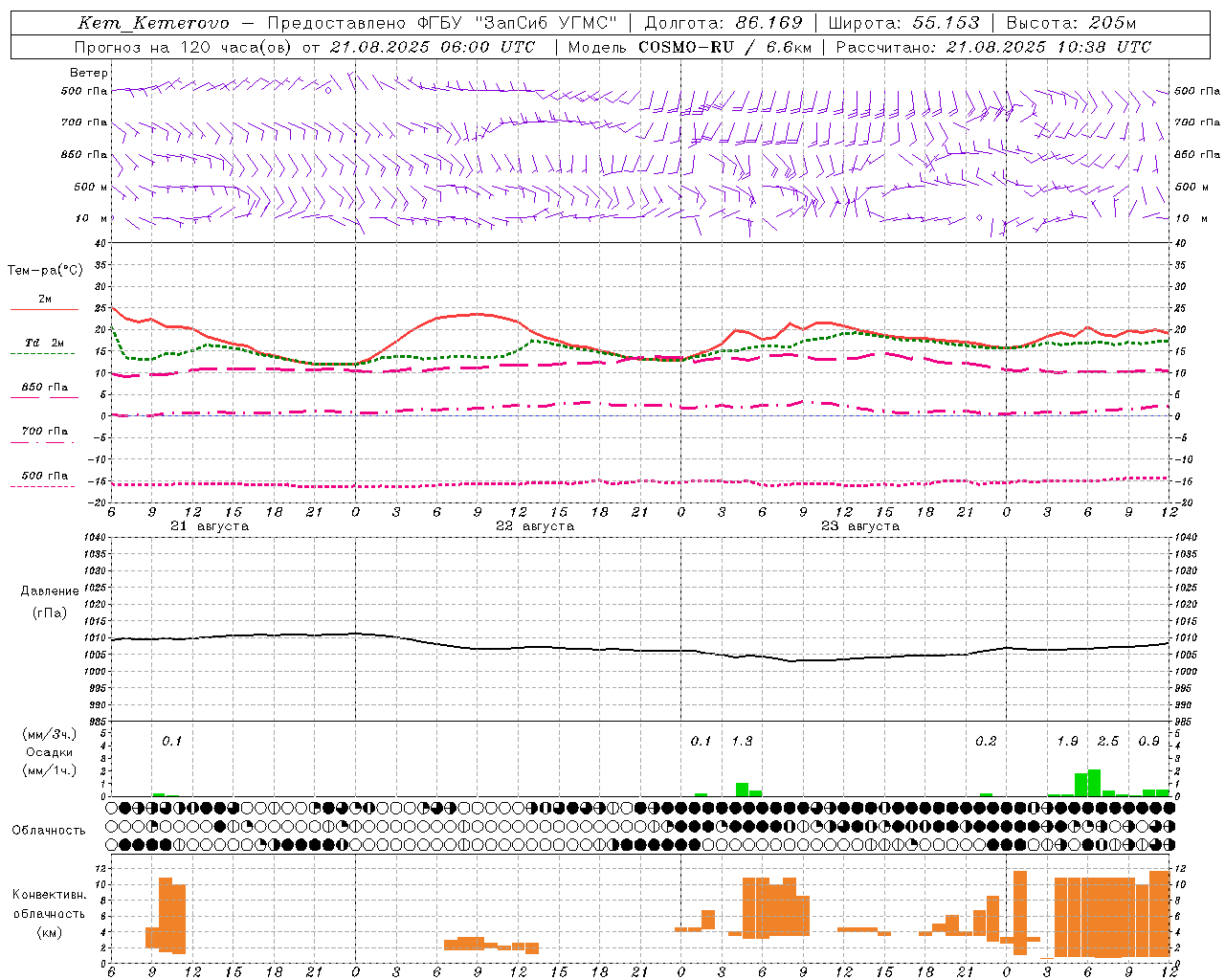Image resolution: width=1225 pixels, height=980 pixels.
Task: Click the "Ветер" panel label
Action: pyautogui.click(x=89, y=73)
